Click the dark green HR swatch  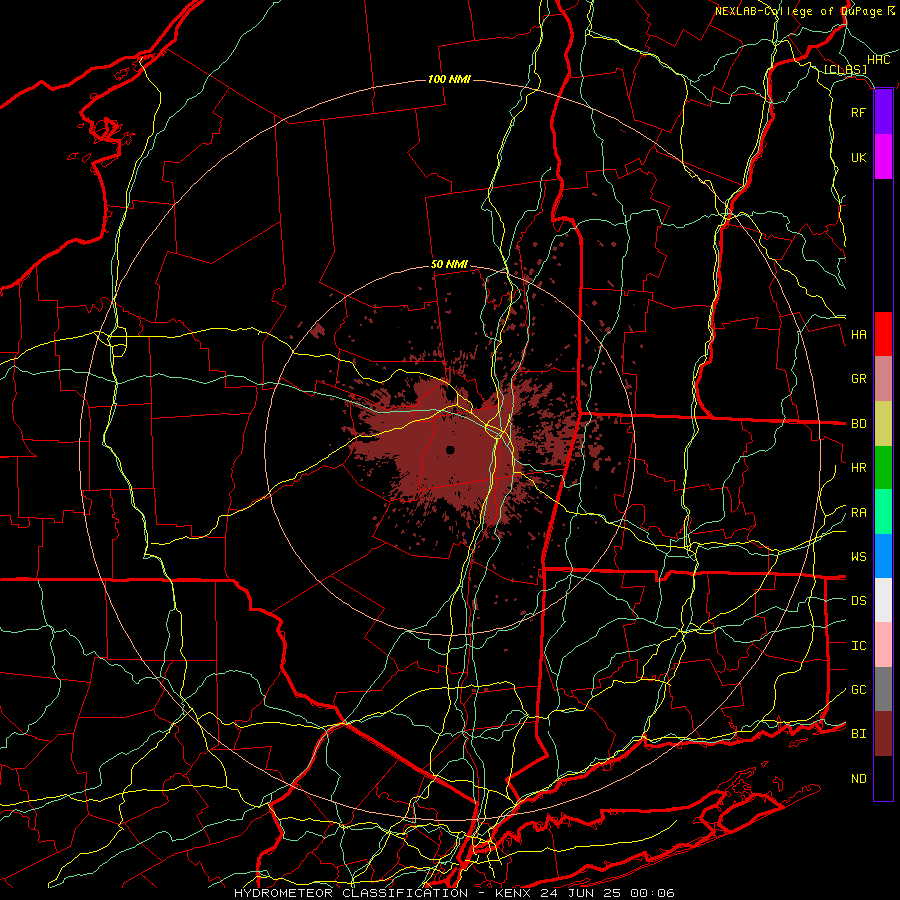[883, 468]
